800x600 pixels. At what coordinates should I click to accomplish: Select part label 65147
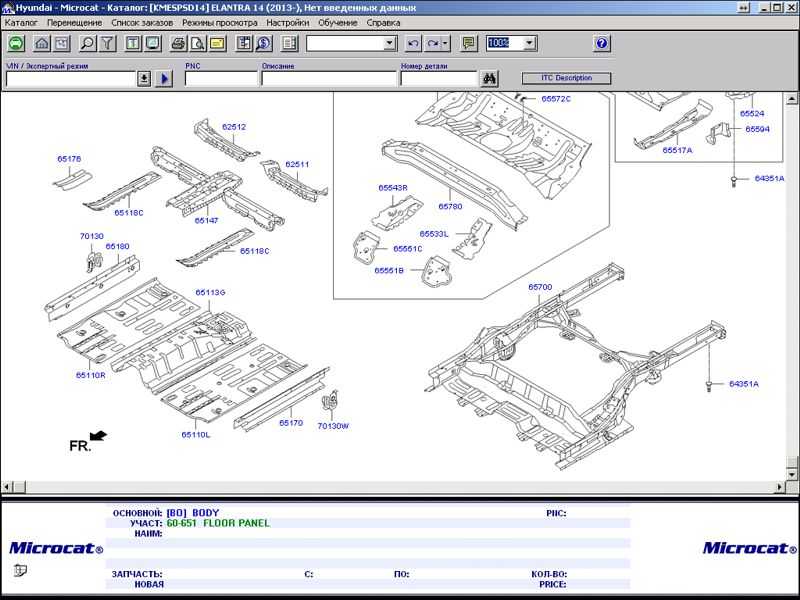[206, 220]
